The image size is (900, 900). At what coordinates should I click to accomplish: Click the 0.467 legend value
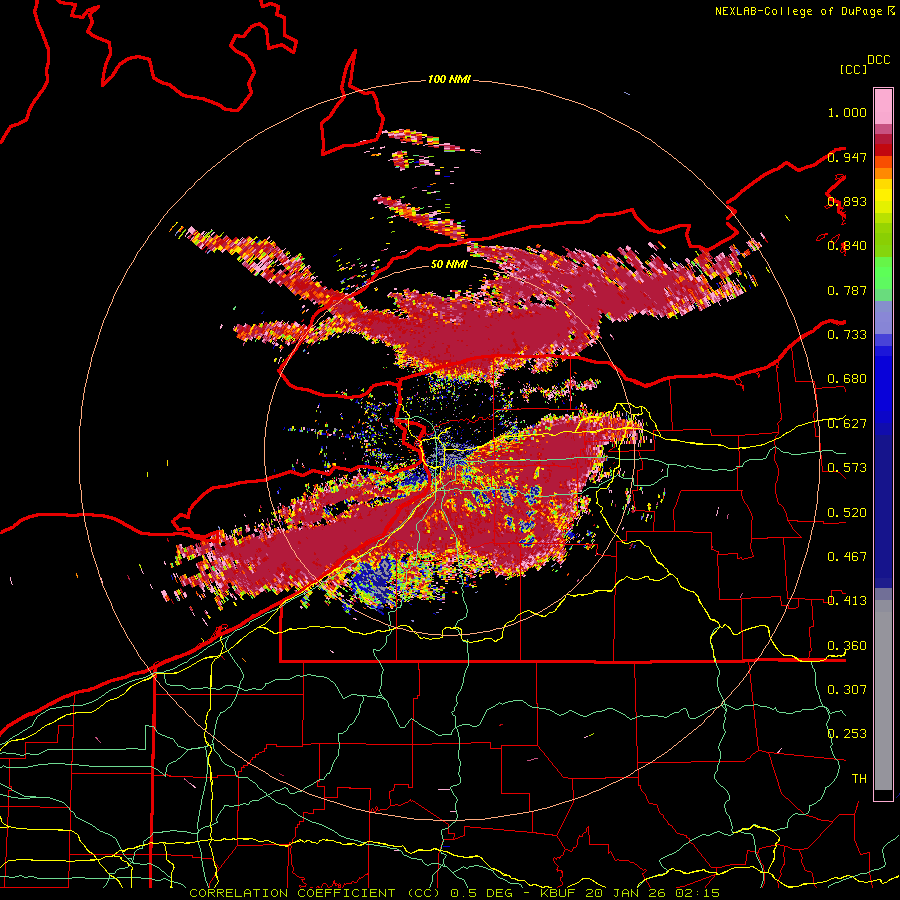coord(847,557)
